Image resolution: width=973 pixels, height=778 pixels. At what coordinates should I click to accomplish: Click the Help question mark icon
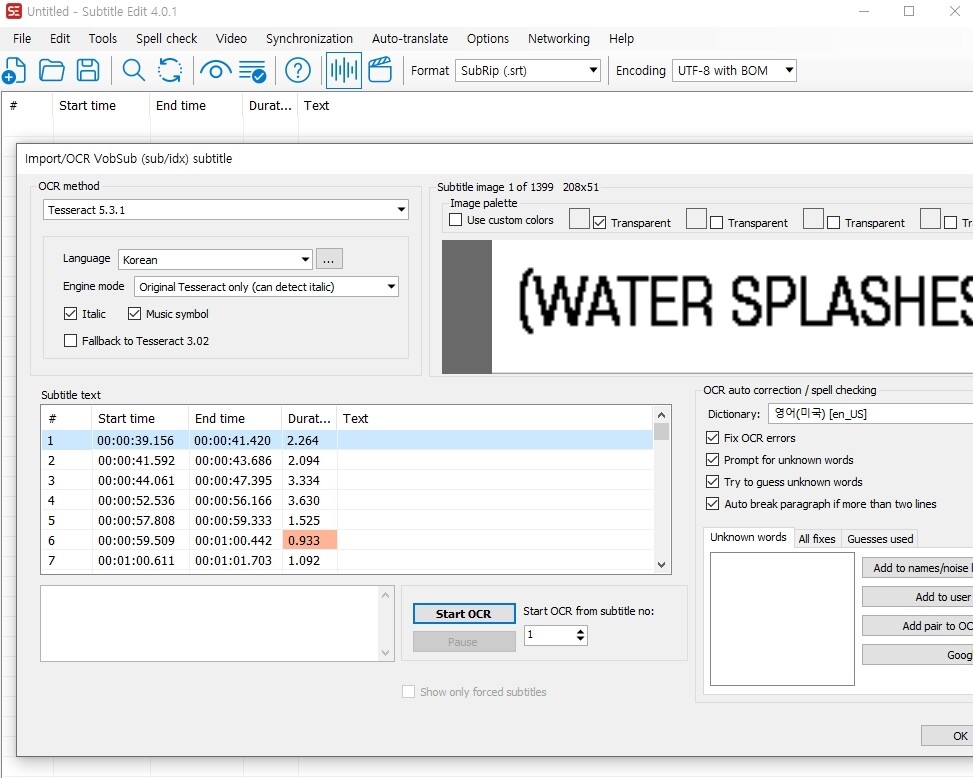tap(297, 71)
